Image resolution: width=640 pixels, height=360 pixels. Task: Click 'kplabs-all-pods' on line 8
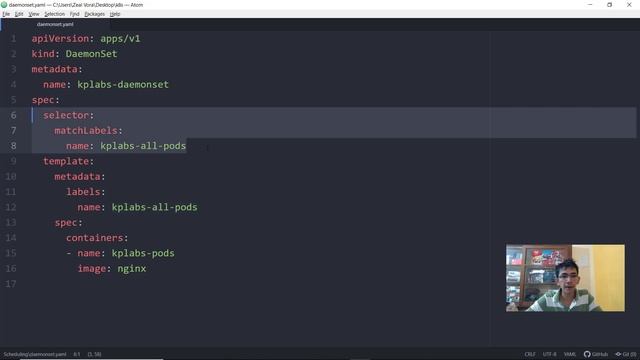[x=143, y=146]
